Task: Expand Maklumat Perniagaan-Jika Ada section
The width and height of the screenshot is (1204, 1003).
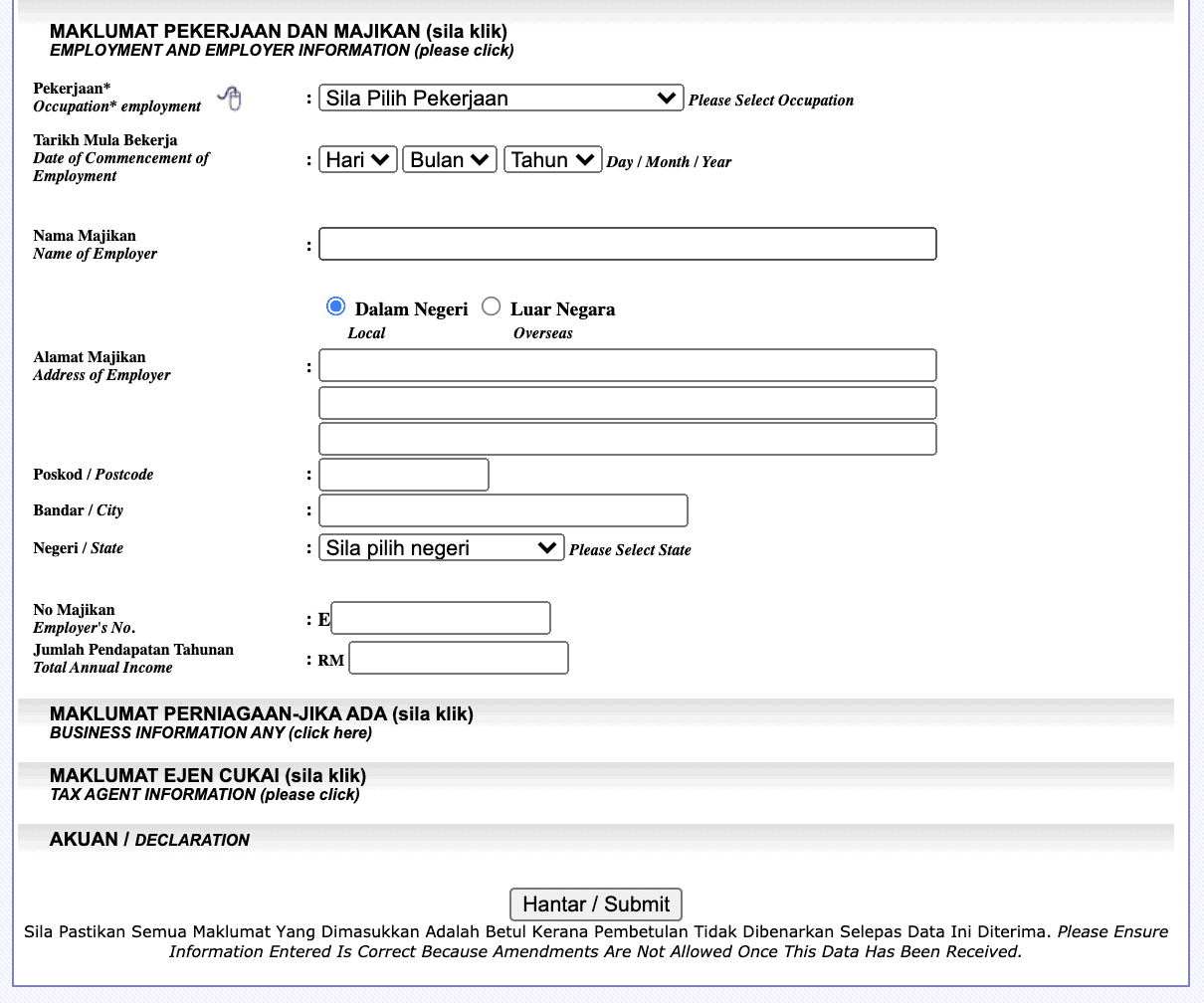Action: (262, 723)
